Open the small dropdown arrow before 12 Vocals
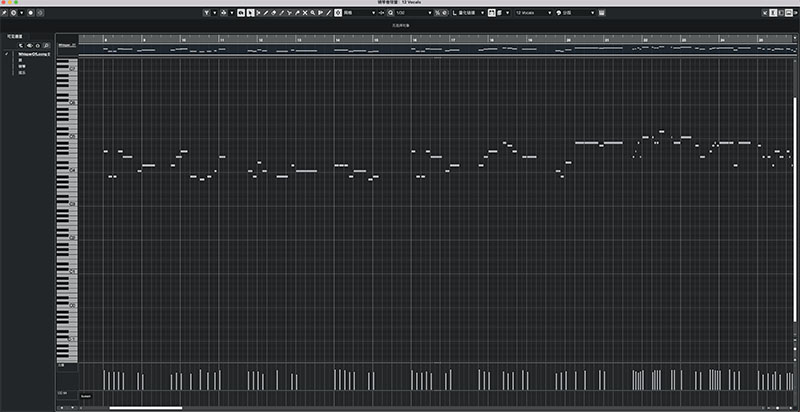The width and height of the screenshot is (800, 412). 507,13
